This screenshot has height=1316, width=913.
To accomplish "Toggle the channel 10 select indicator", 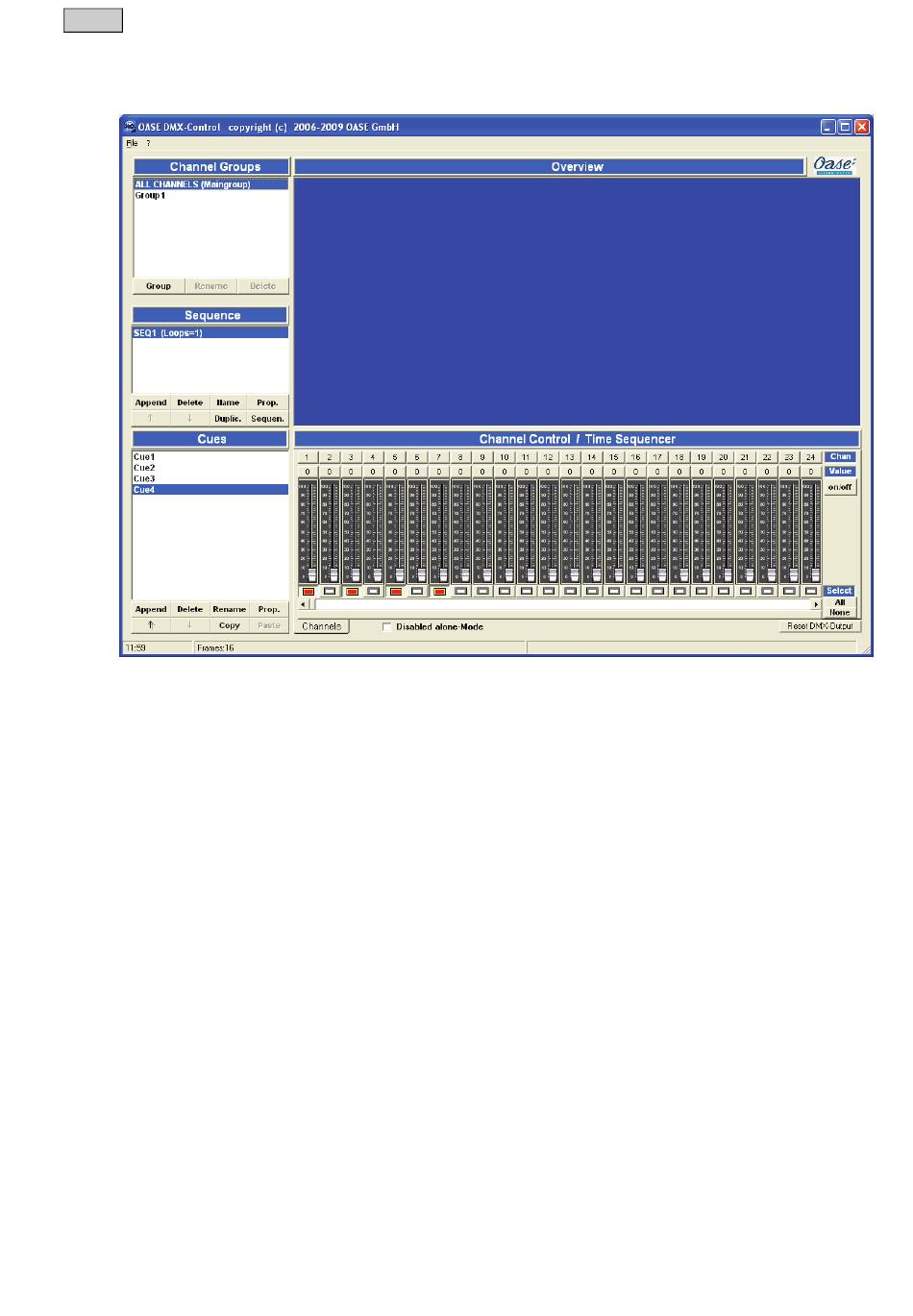I will [x=505, y=592].
